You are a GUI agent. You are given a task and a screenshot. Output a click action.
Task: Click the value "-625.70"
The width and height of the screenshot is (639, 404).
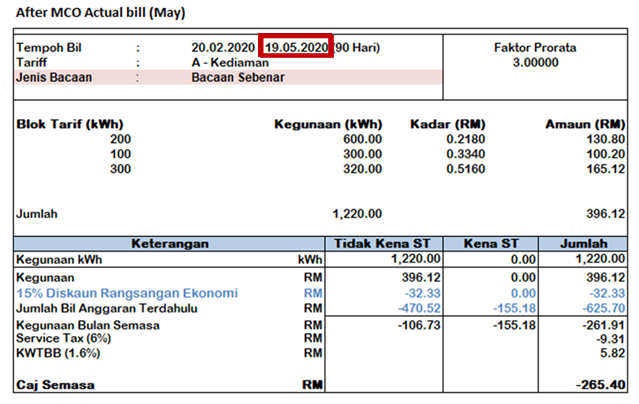(x=604, y=308)
